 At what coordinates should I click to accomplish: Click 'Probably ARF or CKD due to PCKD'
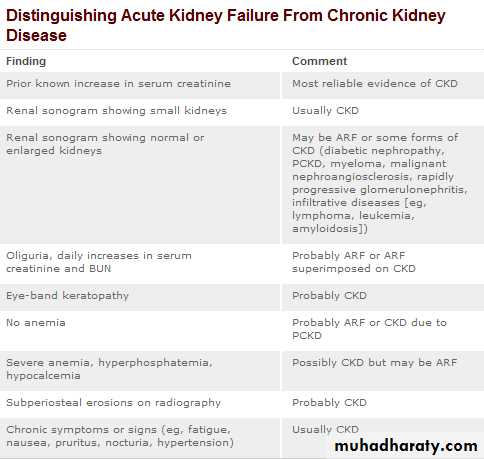tap(369, 329)
